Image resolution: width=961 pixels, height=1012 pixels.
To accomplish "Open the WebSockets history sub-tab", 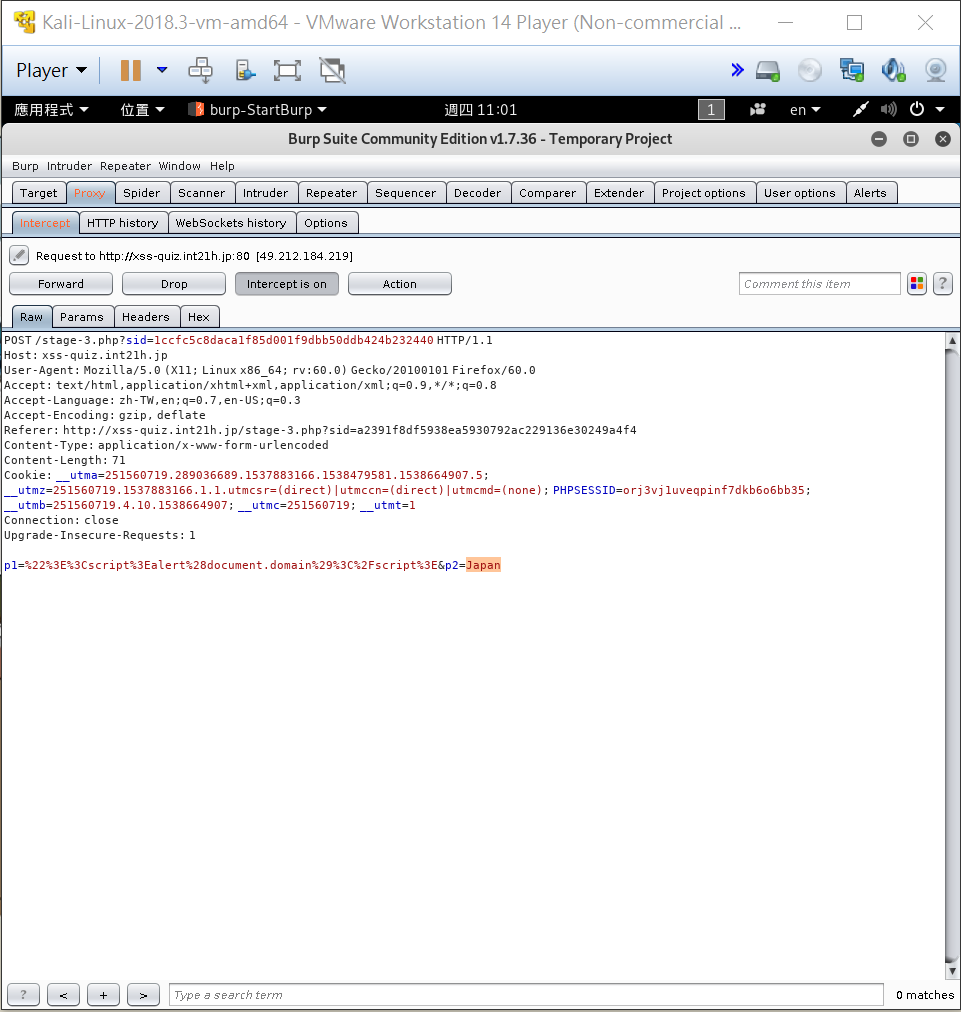I will (x=231, y=223).
